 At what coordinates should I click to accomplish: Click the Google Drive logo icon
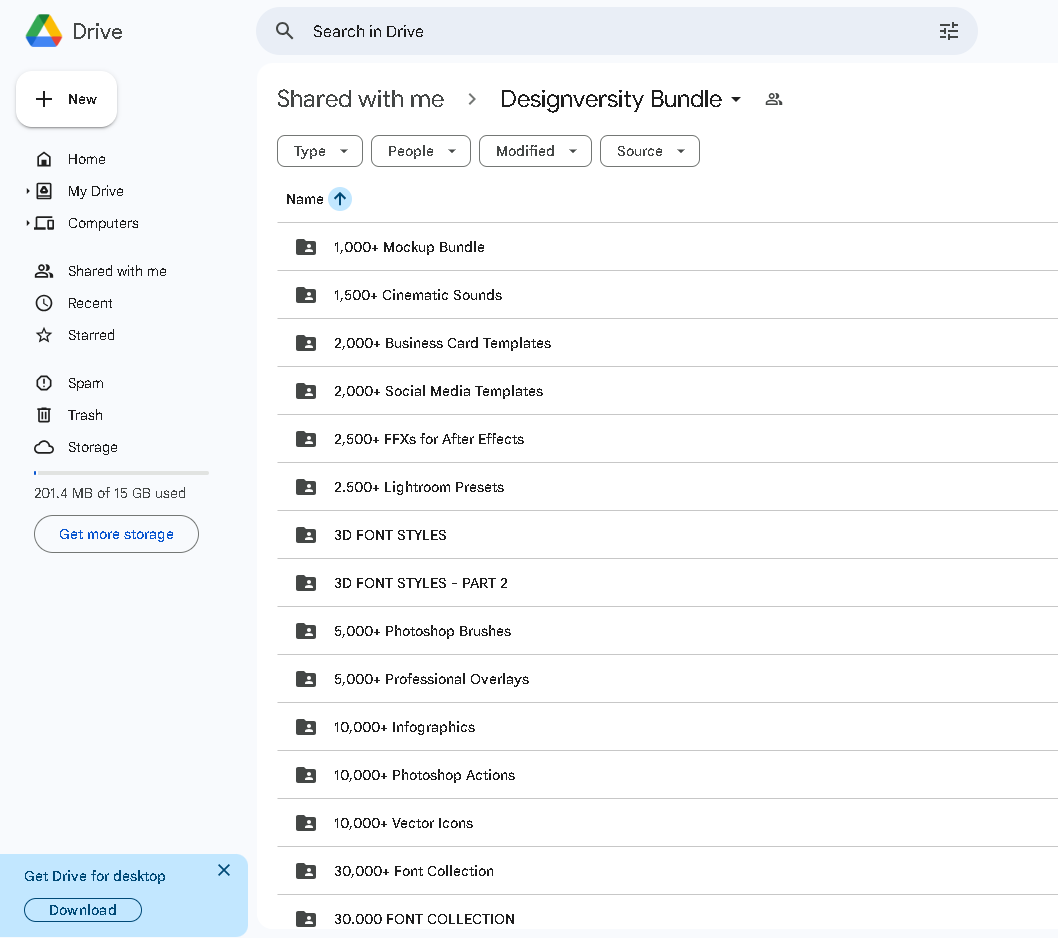[x=43, y=31]
